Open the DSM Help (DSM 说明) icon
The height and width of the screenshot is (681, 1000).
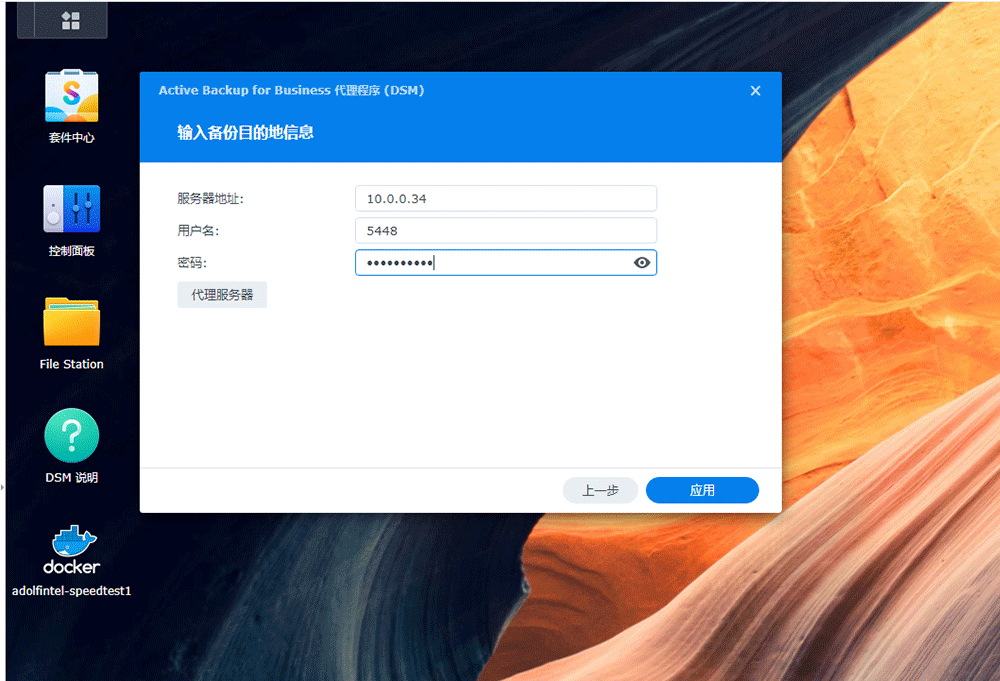tap(71, 446)
